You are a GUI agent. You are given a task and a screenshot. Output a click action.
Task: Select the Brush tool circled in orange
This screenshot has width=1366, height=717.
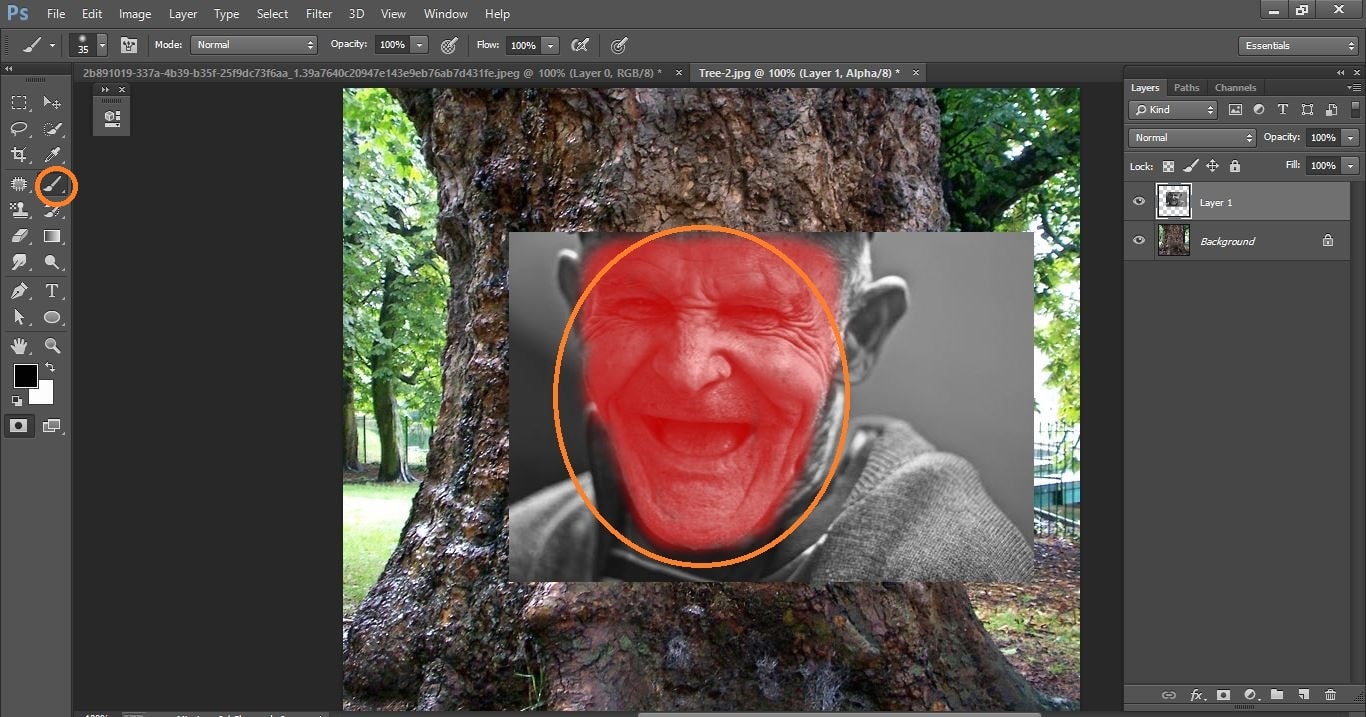pos(53,185)
